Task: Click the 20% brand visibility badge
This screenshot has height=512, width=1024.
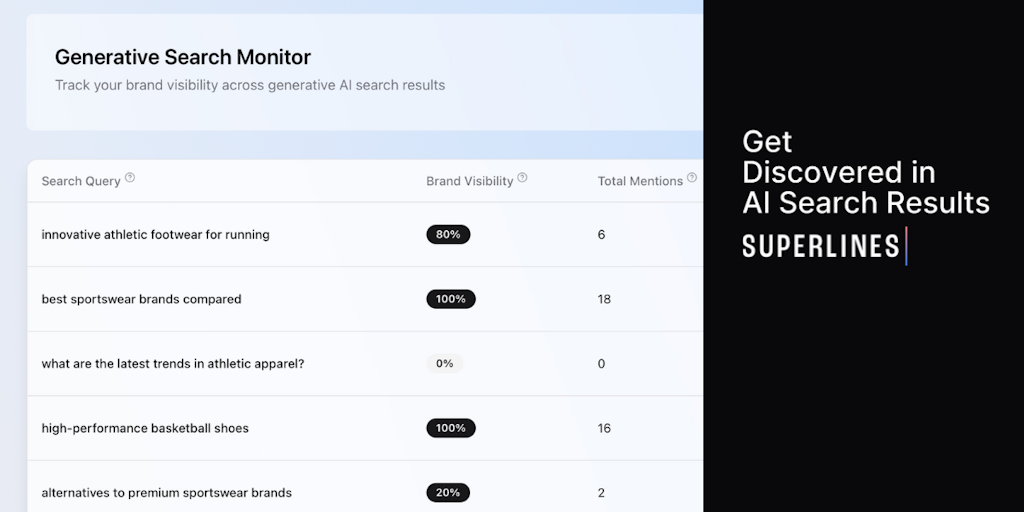Action: pos(448,493)
